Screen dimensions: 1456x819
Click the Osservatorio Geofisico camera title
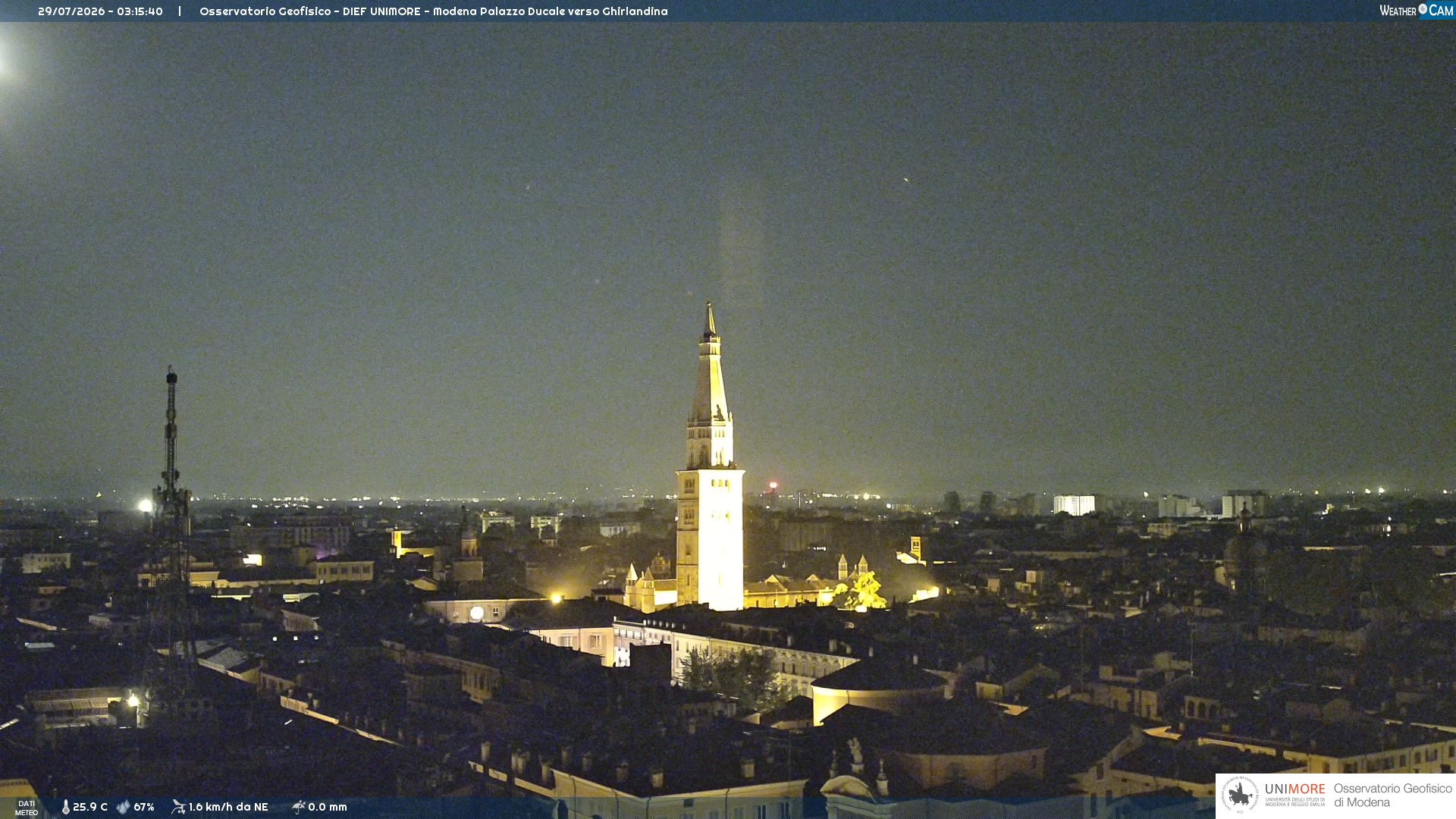click(434, 11)
